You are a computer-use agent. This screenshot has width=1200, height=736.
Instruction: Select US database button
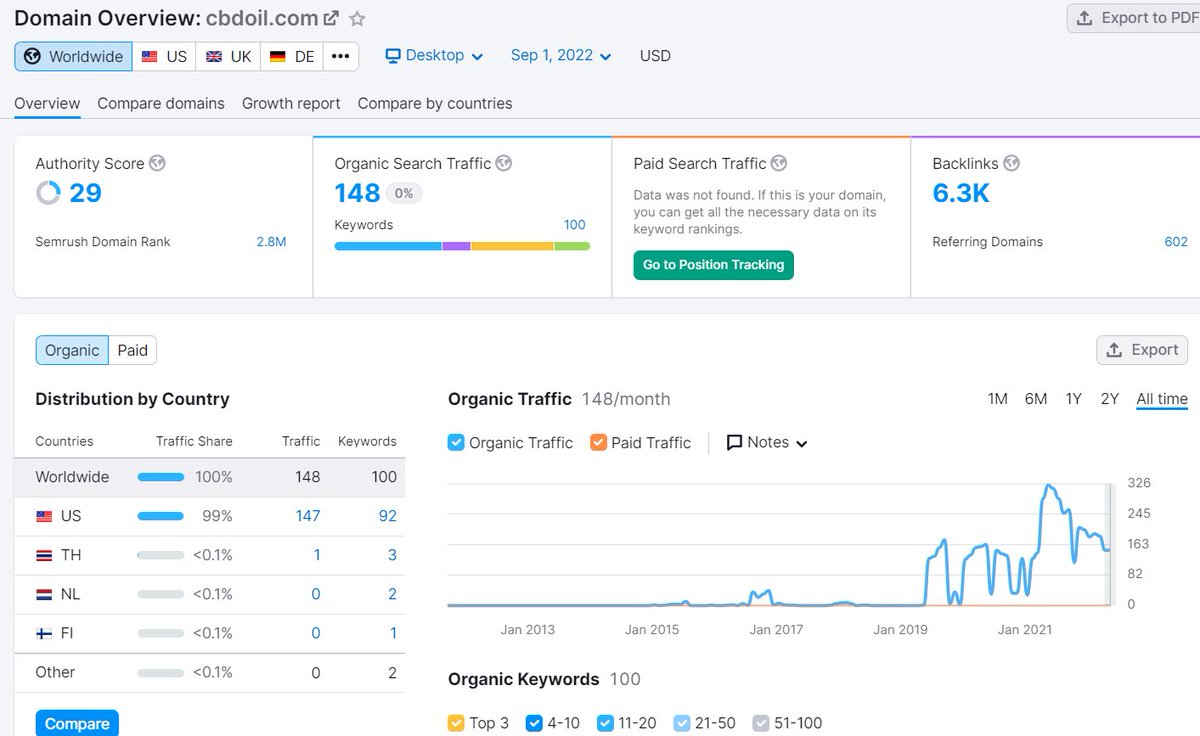[x=164, y=56]
